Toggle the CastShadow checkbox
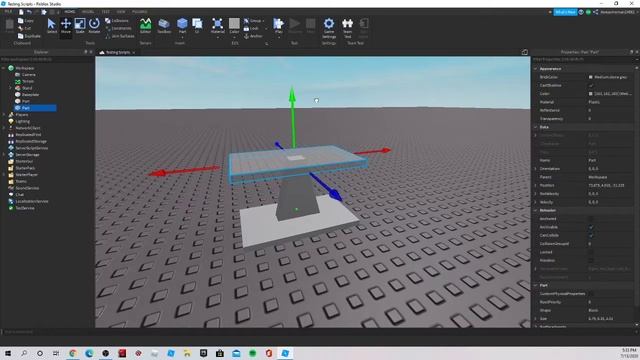Image resolution: width=640 pixels, height=360 pixels. point(591,85)
